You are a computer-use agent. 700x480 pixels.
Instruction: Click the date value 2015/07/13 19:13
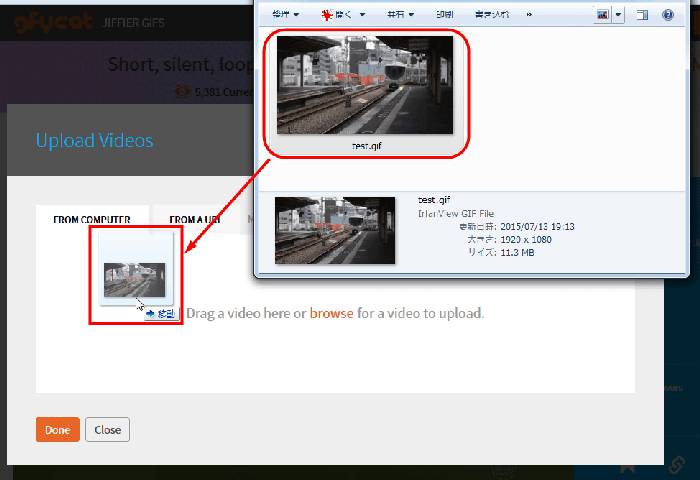pyautogui.click(x=537, y=226)
